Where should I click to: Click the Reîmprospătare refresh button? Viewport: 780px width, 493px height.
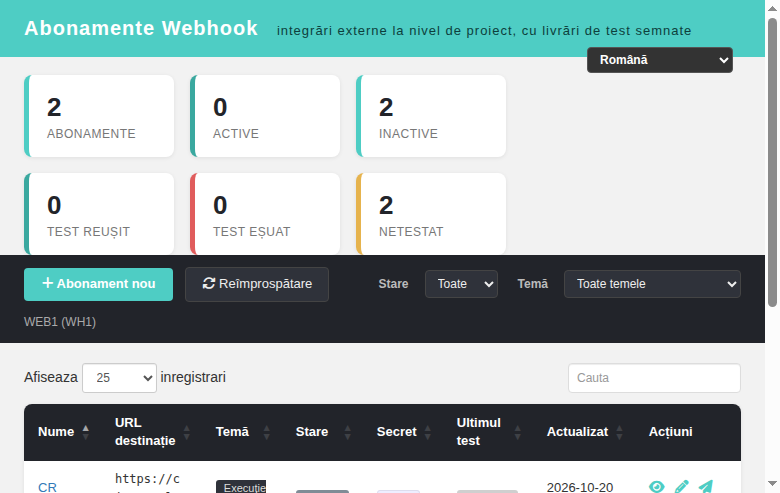click(257, 284)
